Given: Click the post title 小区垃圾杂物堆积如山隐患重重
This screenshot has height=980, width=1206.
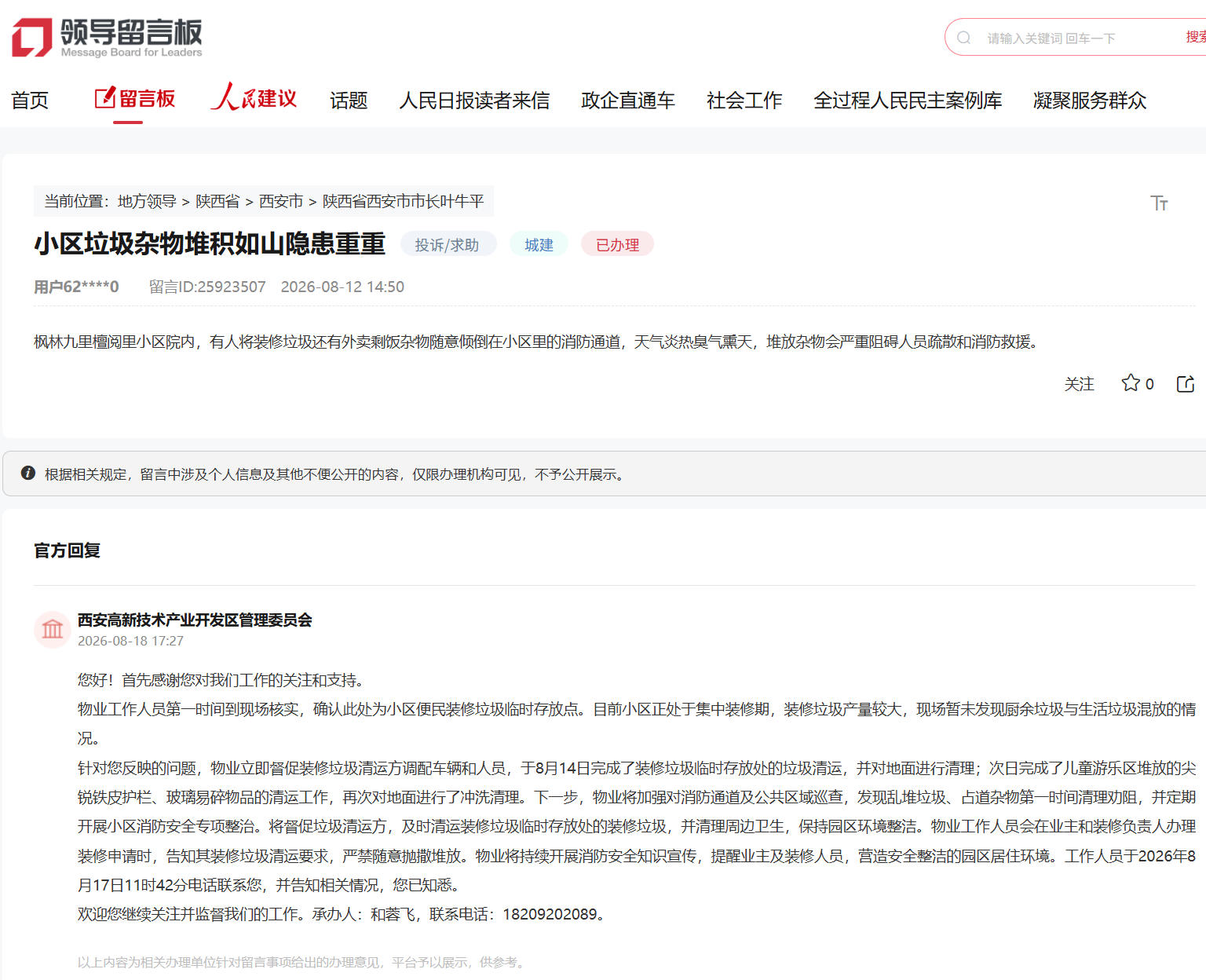Looking at the screenshot, I should click(x=210, y=244).
